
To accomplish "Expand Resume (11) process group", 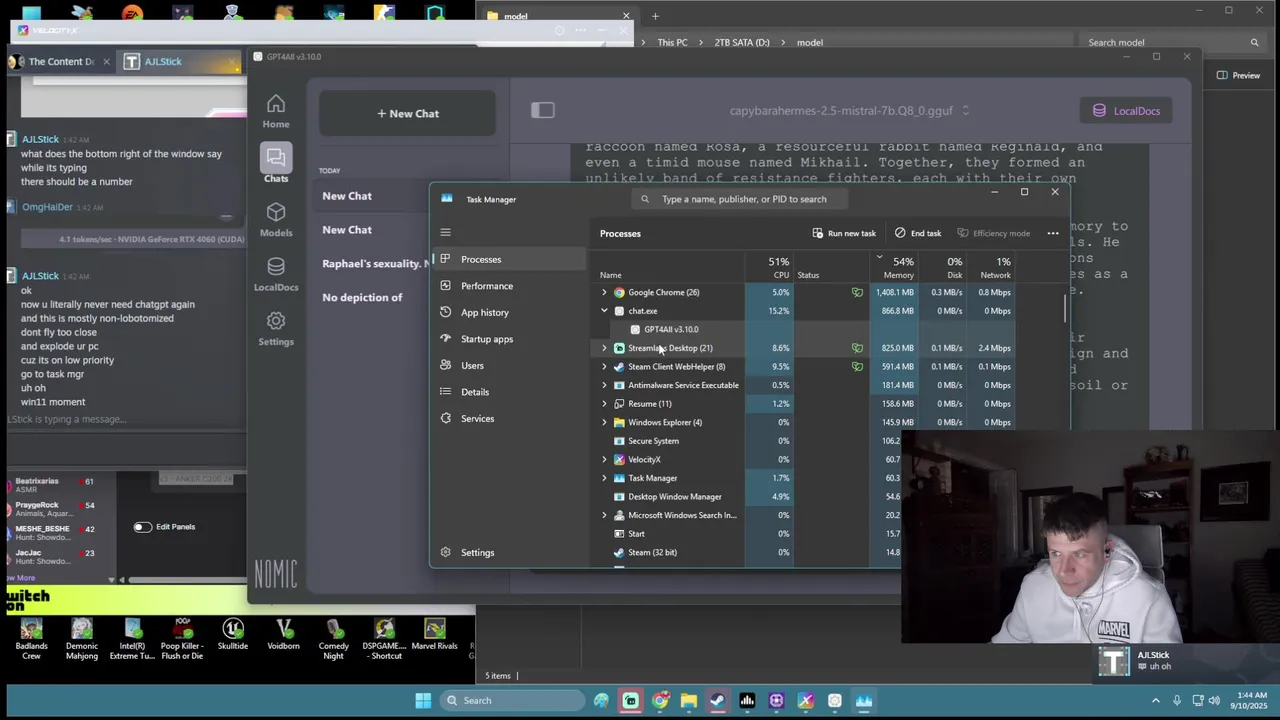I will (604, 404).
